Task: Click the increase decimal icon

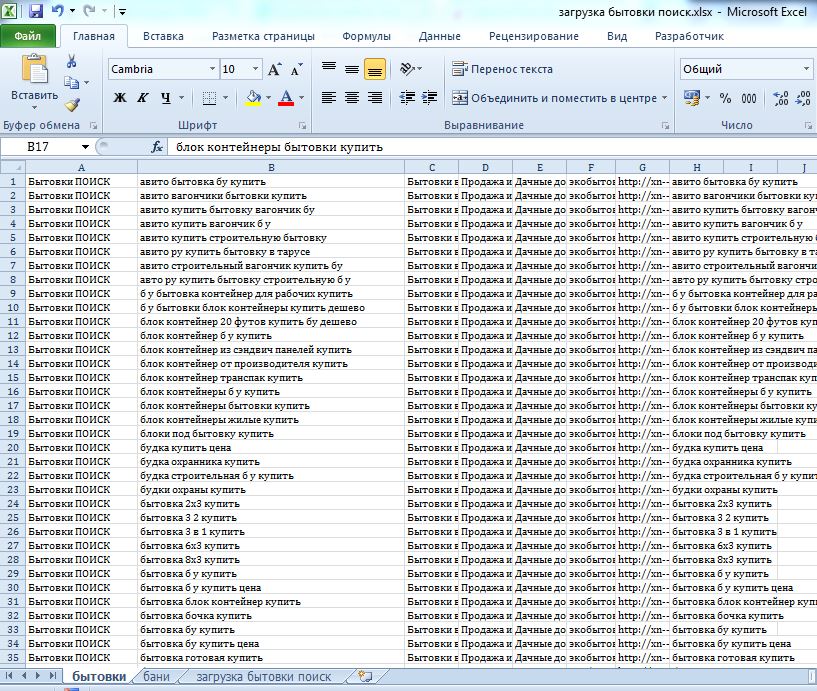Action: click(x=781, y=98)
